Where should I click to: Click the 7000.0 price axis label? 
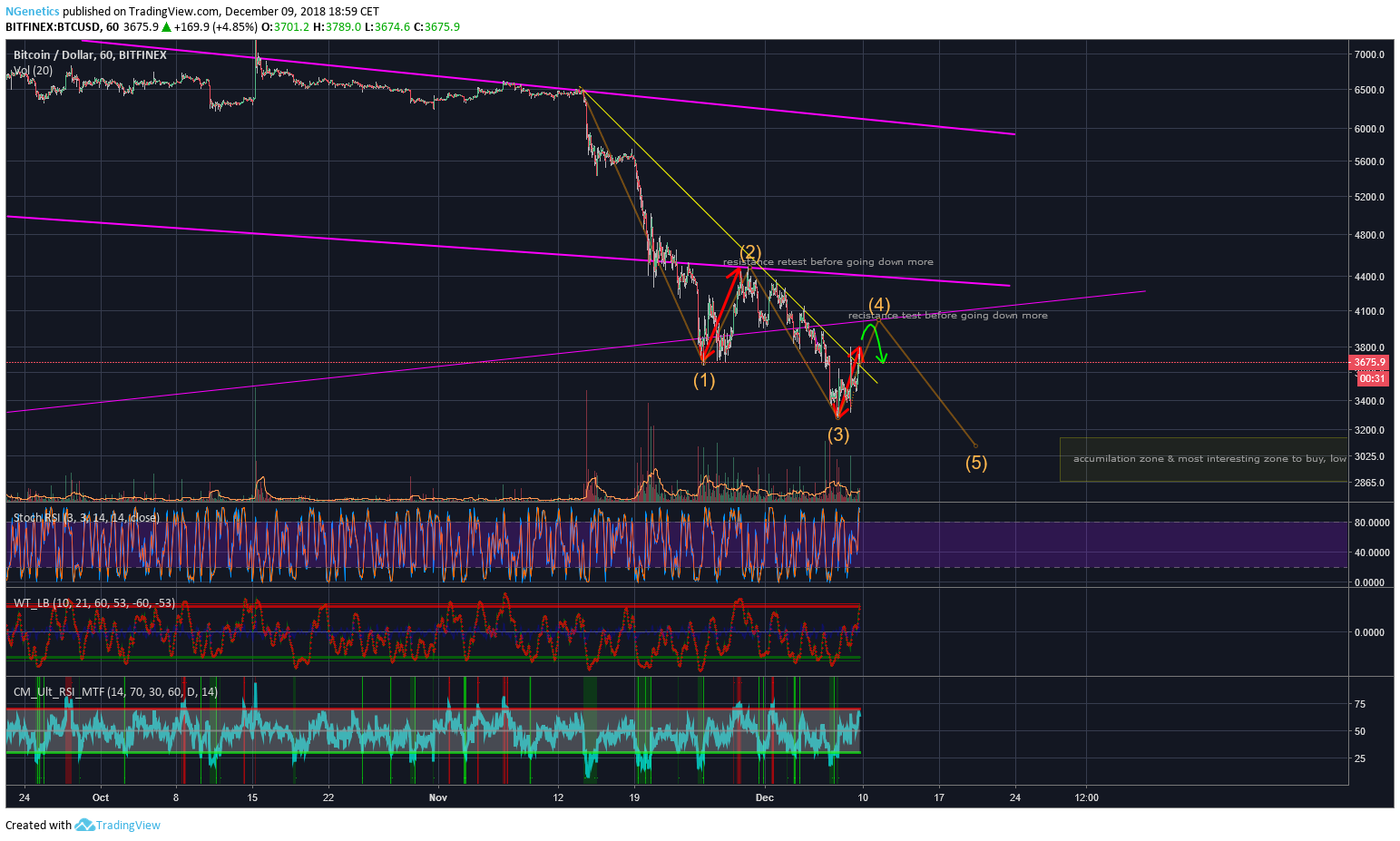1369,54
